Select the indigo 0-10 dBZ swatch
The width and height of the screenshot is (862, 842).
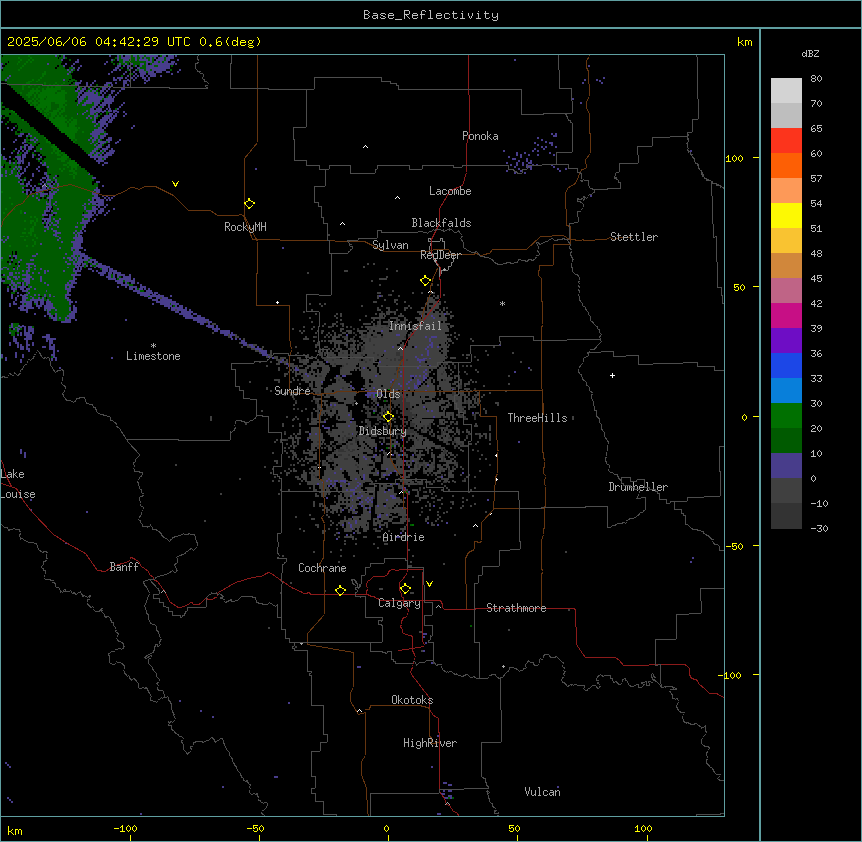click(786, 466)
